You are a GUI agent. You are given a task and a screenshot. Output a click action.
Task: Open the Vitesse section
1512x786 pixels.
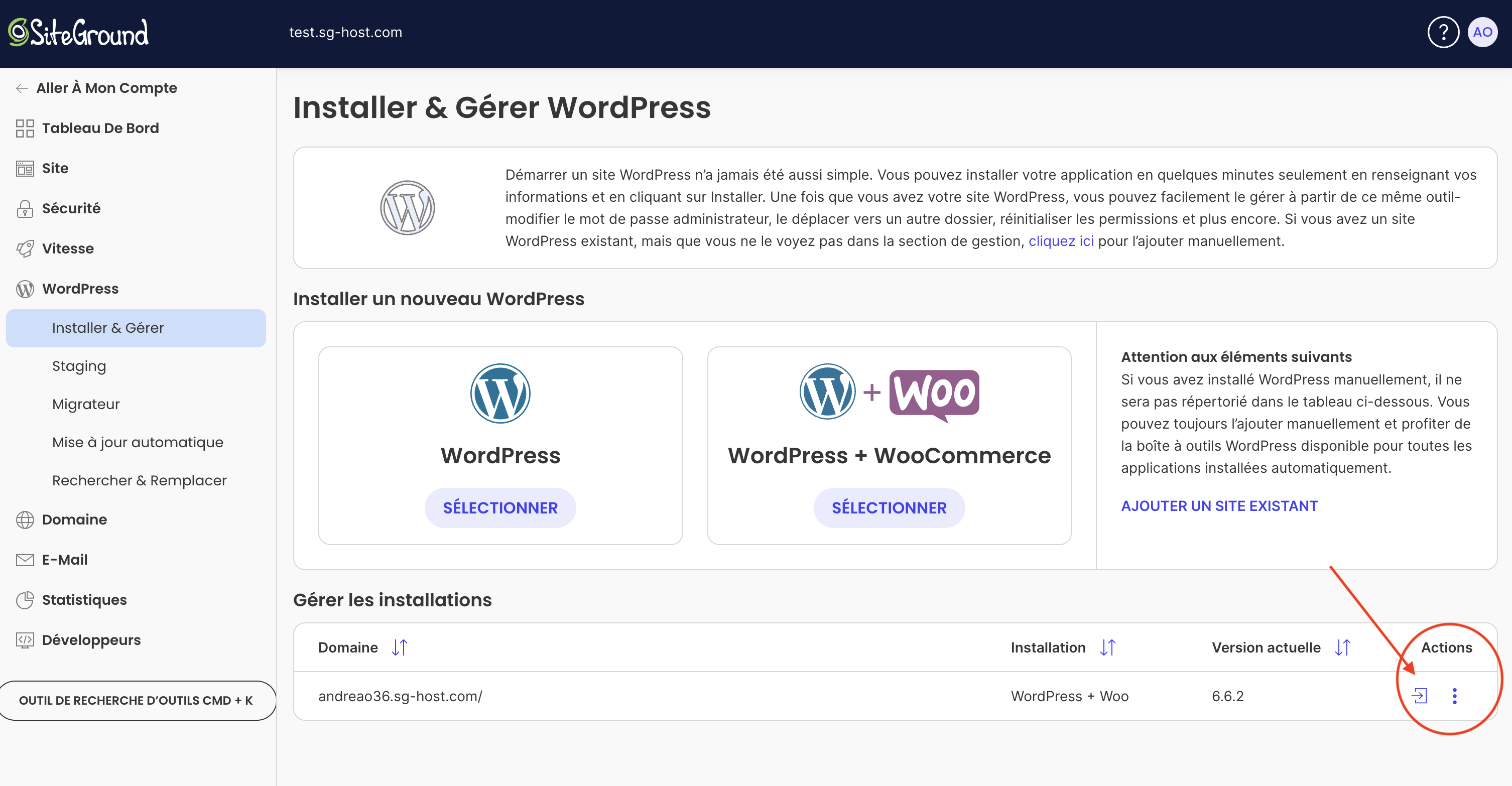point(67,248)
